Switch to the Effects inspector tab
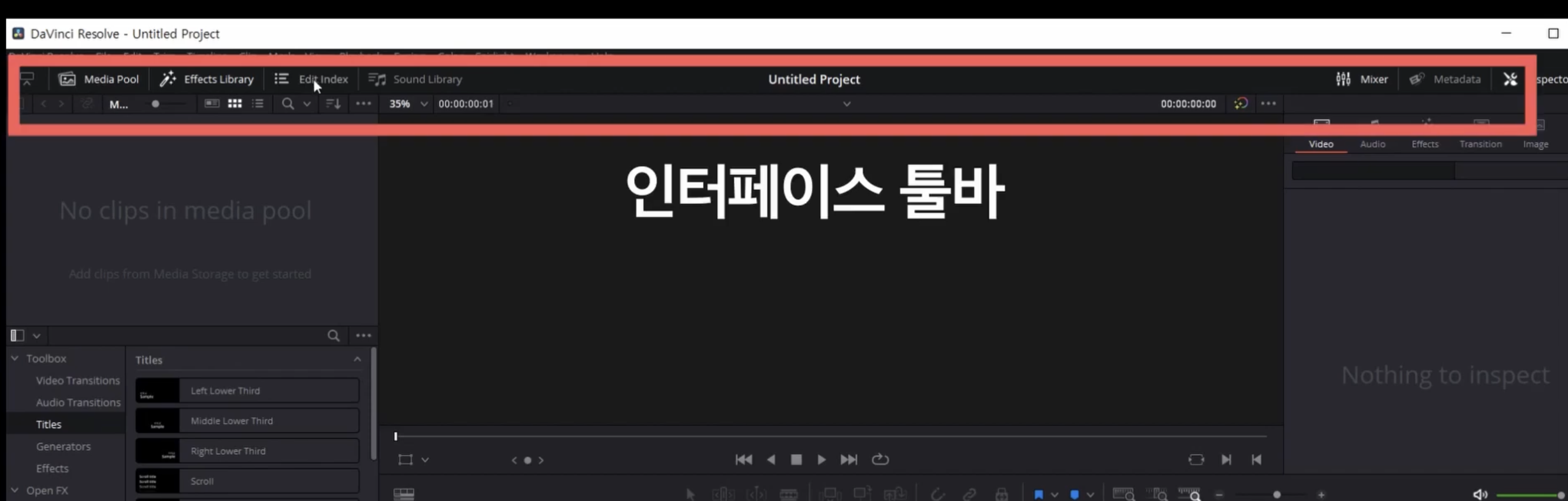1568x501 pixels. tap(1425, 144)
